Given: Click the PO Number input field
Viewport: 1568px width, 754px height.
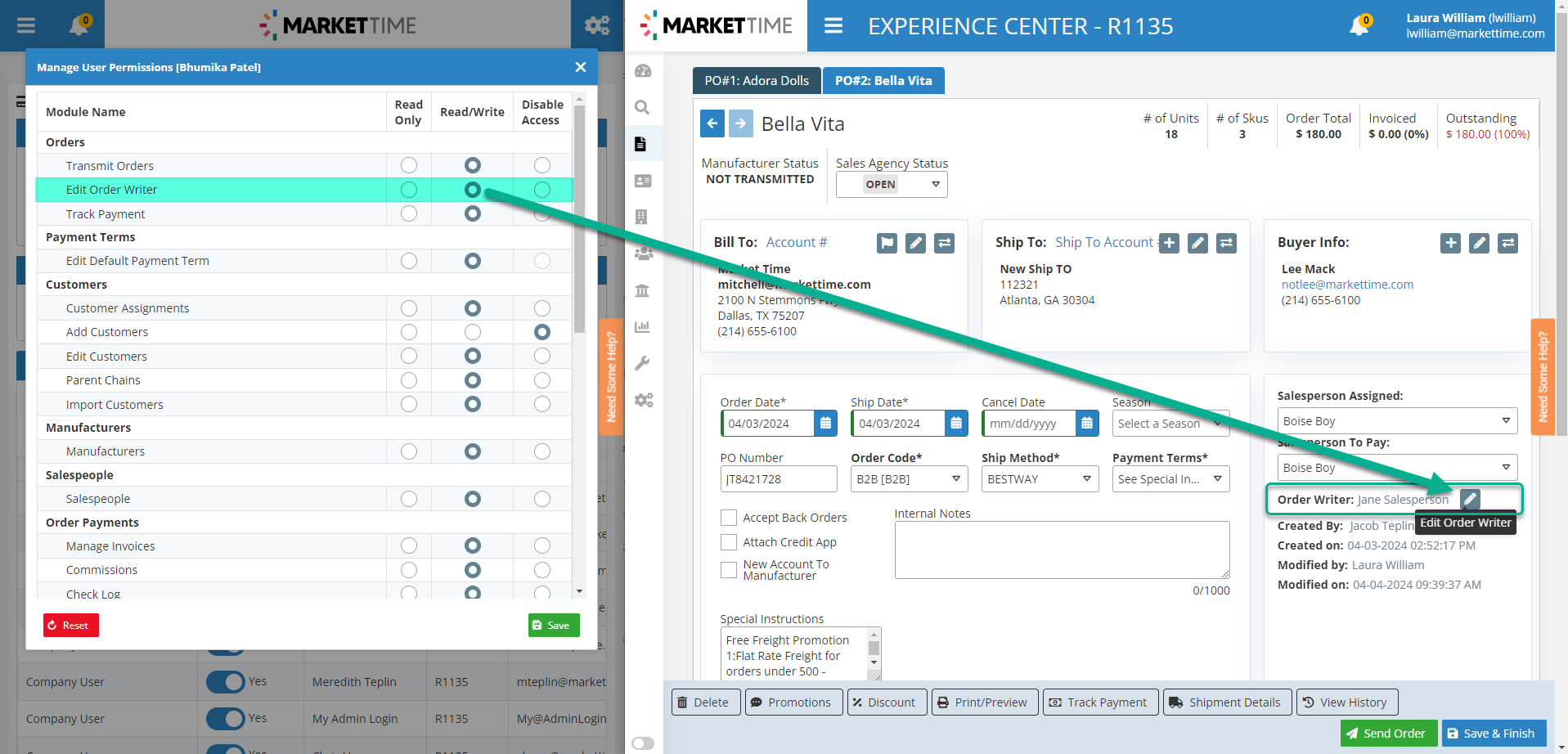Looking at the screenshot, I should (x=778, y=479).
